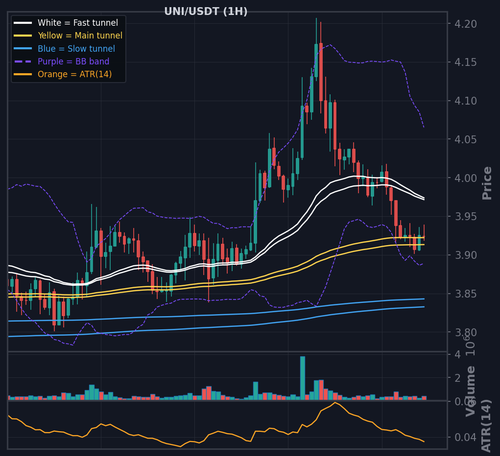Click the ATR(14) axis title

[x=486, y=425]
